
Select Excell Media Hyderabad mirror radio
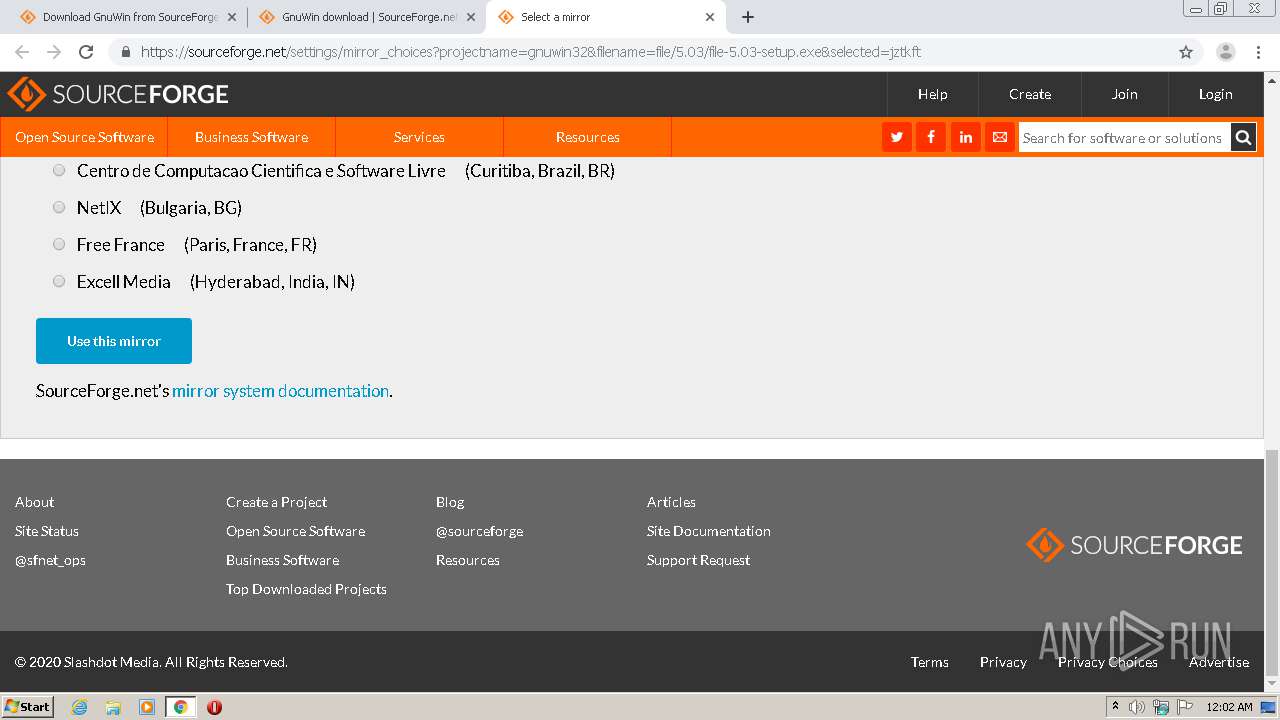59,281
